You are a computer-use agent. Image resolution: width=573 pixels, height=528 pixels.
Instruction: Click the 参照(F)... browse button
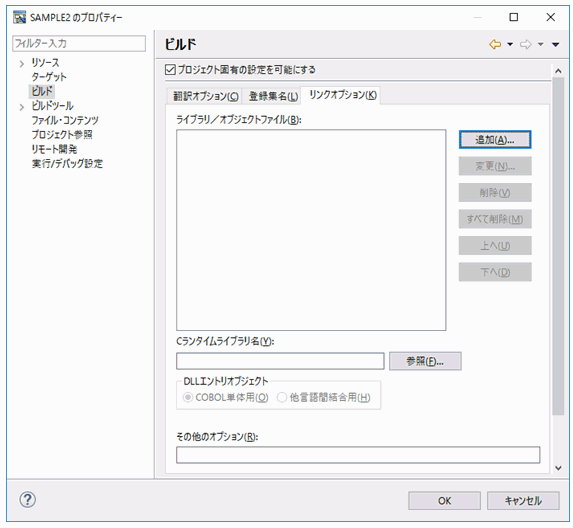(x=425, y=361)
